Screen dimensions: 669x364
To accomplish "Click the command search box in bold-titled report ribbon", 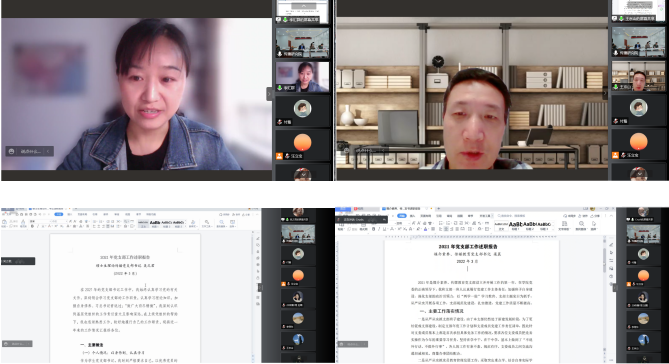I will [512, 216].
